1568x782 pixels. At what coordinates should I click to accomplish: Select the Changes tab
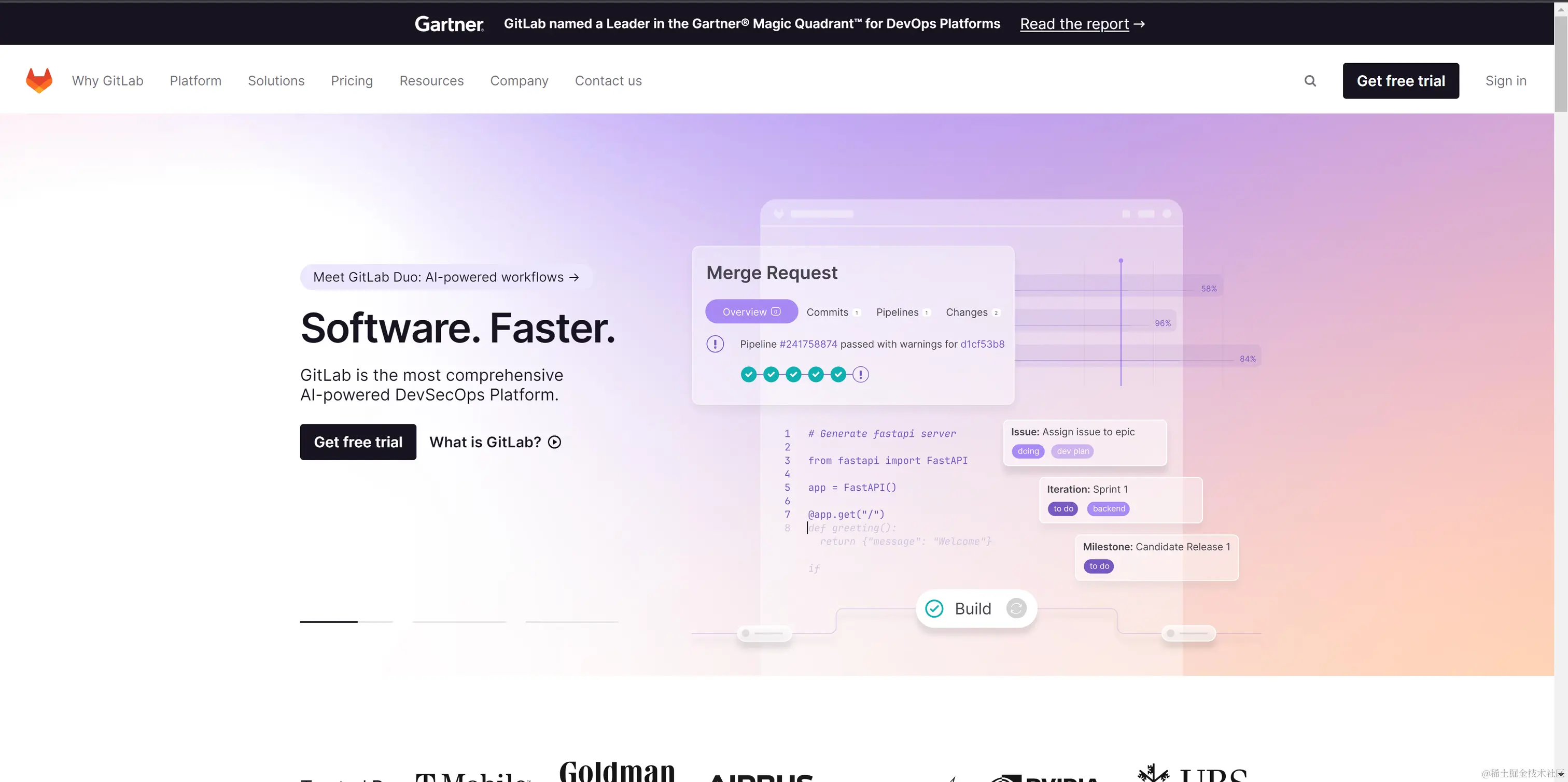[973, 312]
